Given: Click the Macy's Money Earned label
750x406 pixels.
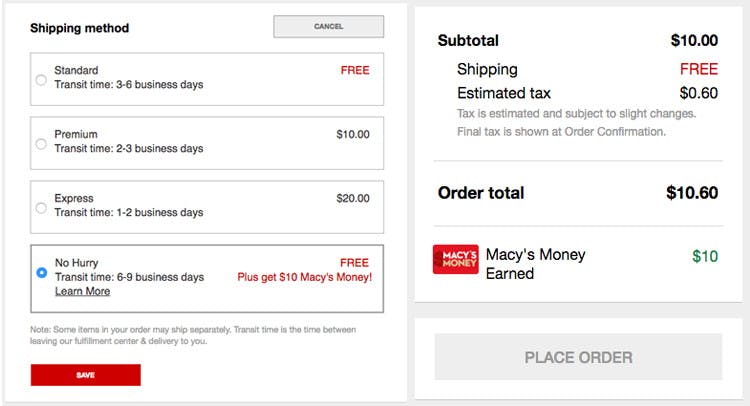Looking at the screenshot, I should click(535, 264).
